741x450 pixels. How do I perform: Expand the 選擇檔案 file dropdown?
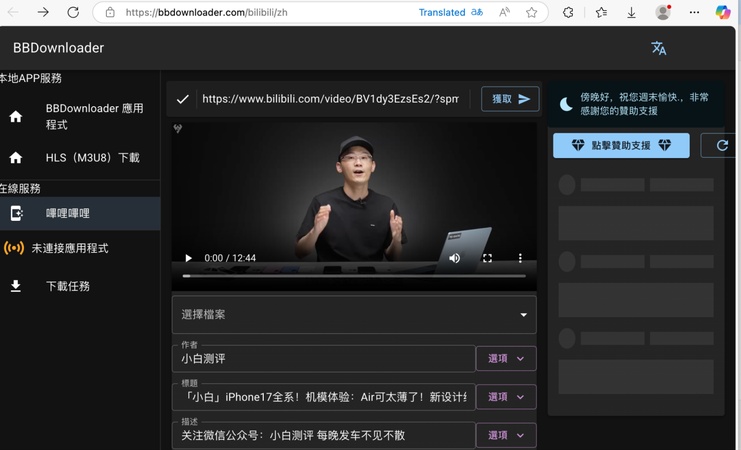coord(354,314)
